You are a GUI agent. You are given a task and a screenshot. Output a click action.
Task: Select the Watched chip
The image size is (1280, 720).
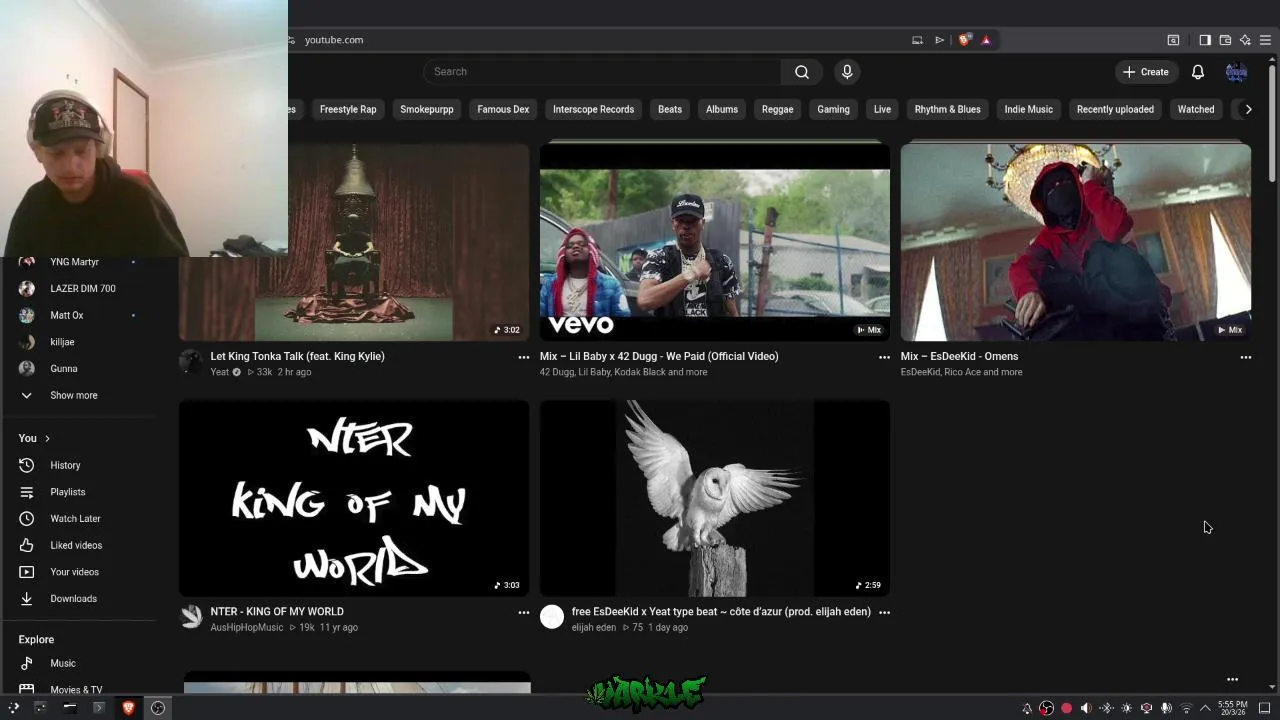point(1196,109)
